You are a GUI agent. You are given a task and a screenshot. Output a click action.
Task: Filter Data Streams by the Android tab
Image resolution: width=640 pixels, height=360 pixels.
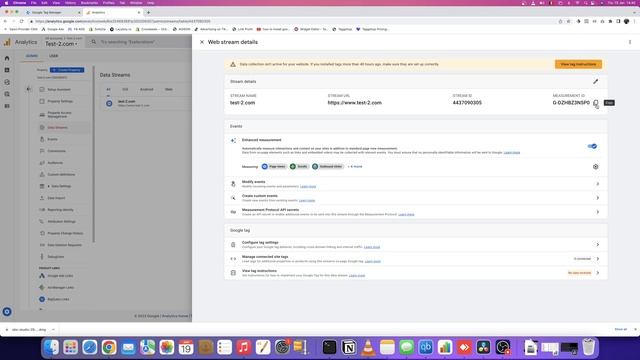(147, 89)
